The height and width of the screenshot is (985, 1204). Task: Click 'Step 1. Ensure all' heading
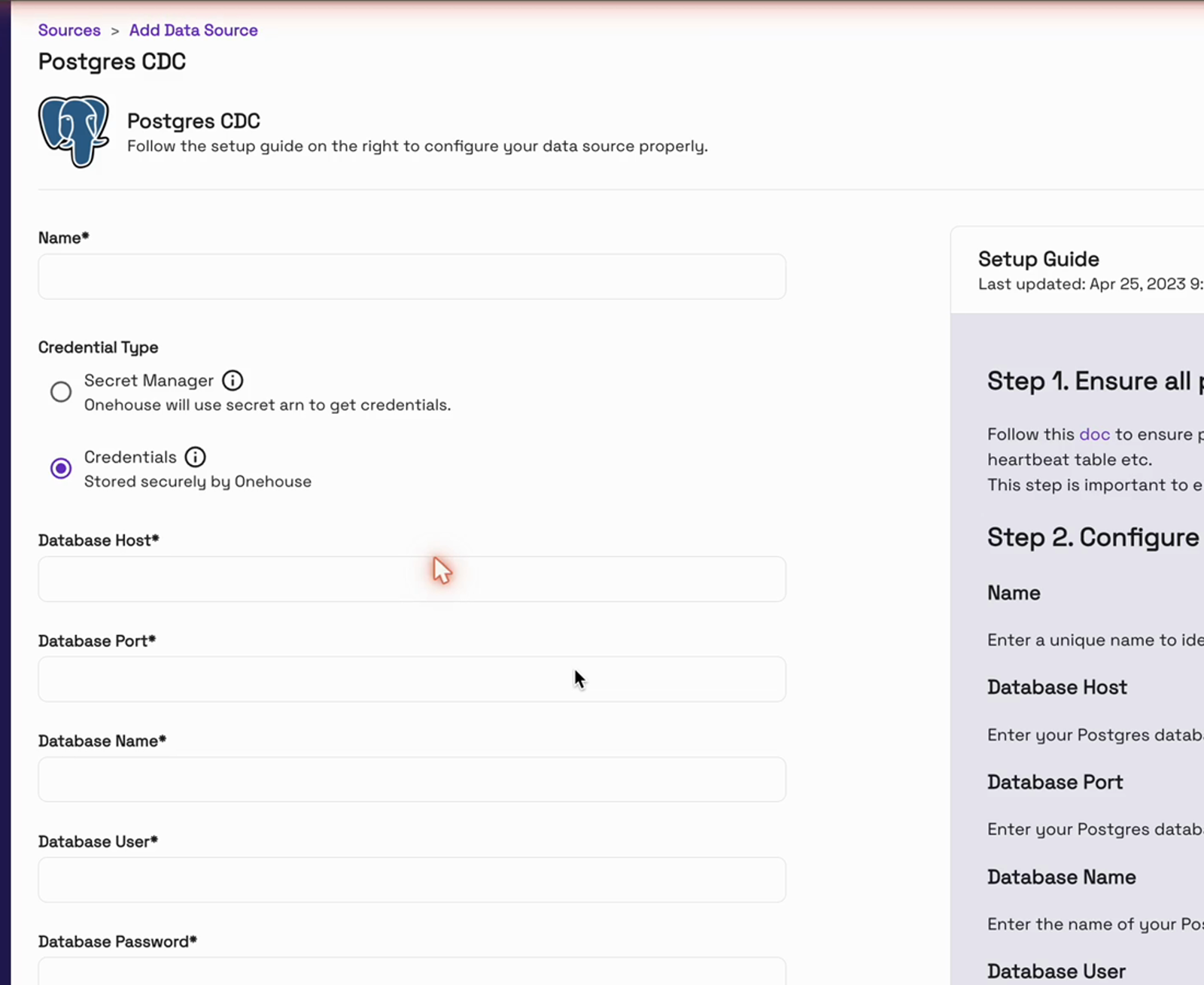(1089, 382)
